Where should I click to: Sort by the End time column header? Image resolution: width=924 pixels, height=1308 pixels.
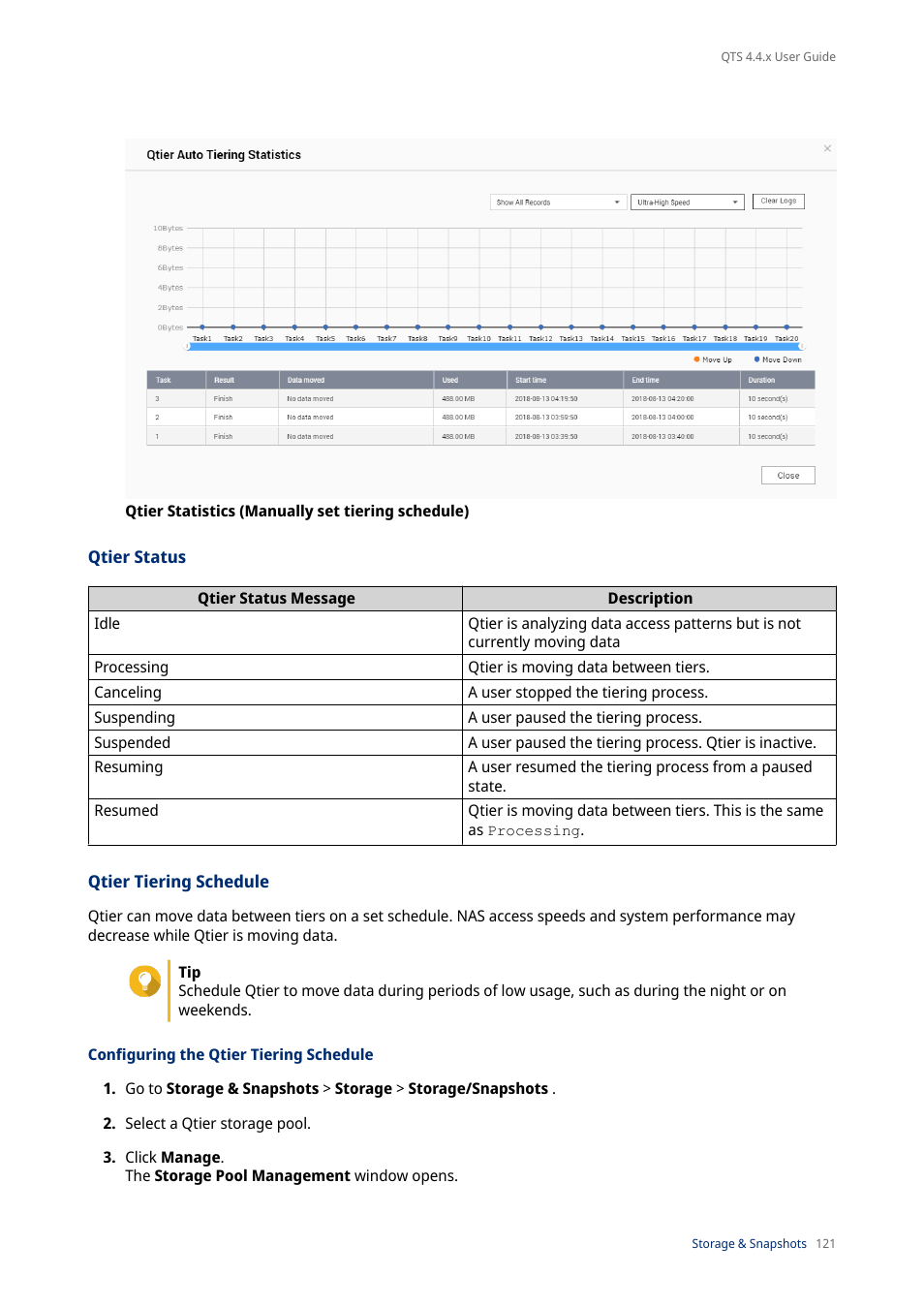[681, 381]
